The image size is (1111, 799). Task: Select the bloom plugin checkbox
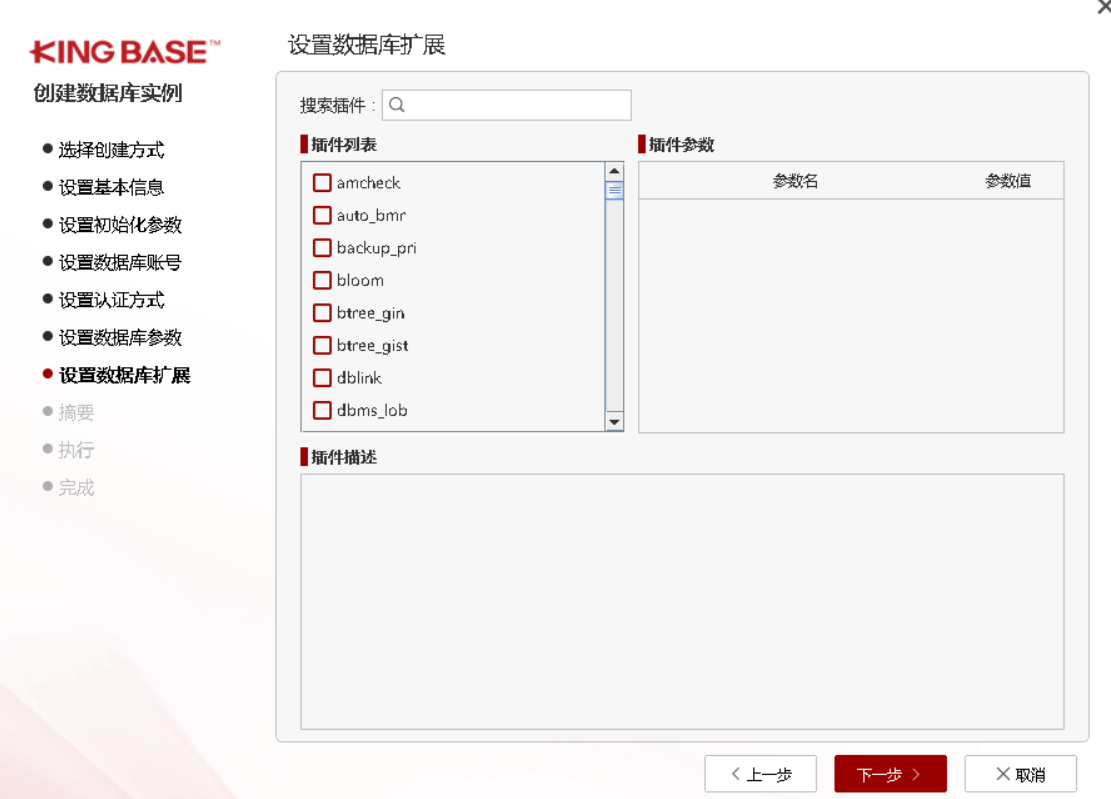click(322, 280)
